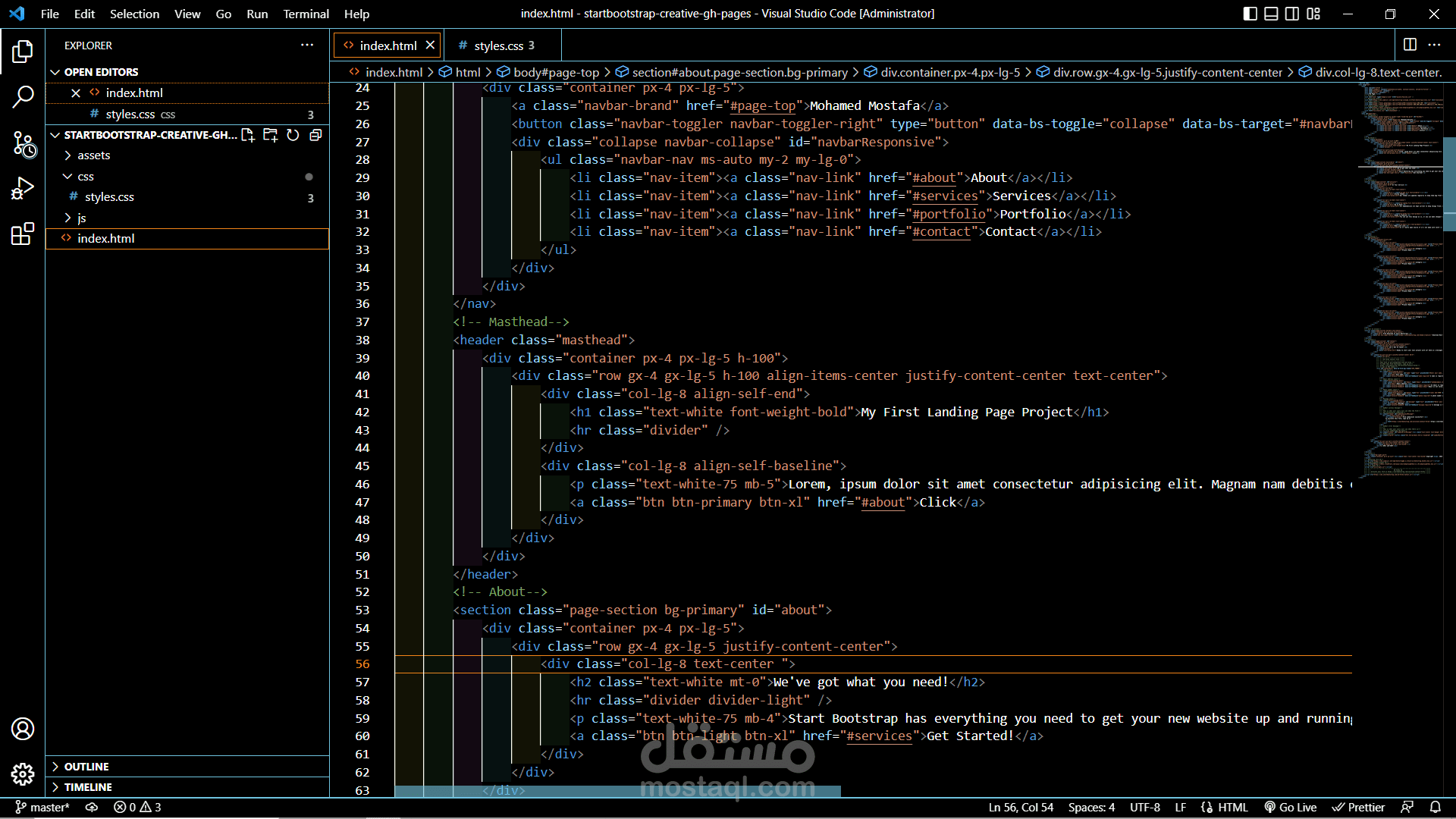Open the Accounts menu icon
The image size is (1456, 819).
[x=23, y=729]
